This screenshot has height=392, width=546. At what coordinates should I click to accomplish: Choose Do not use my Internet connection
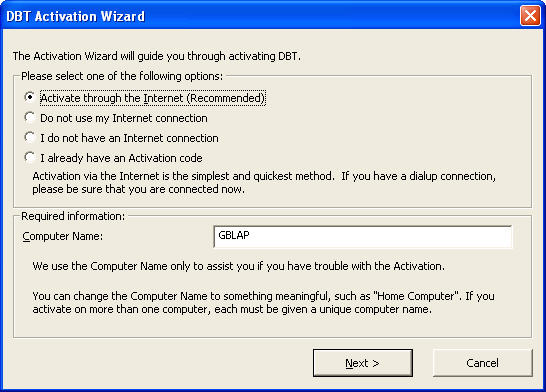pyautogui.click(x=30, y=117)
